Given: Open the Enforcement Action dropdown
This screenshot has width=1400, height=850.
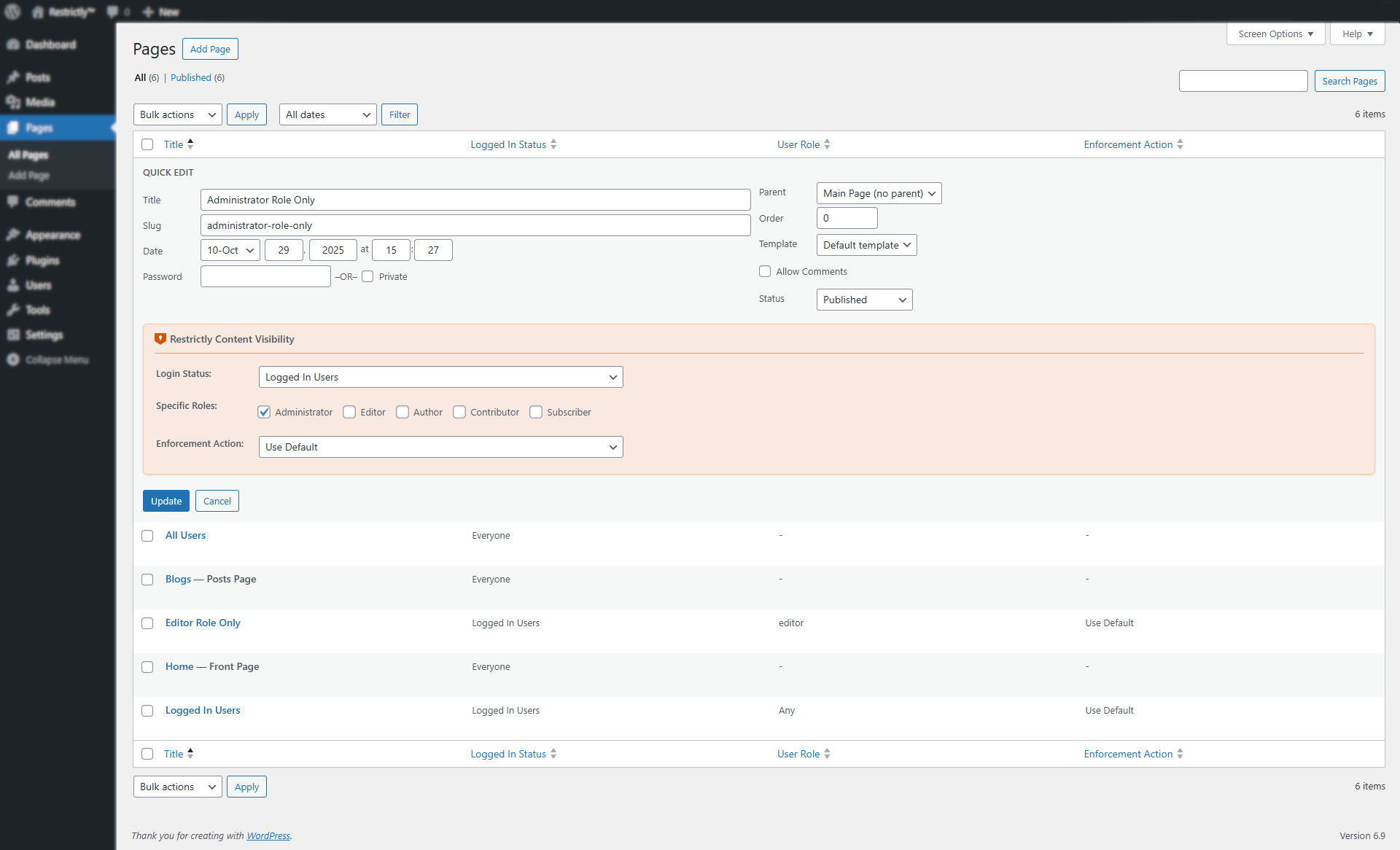Looking at the screenshot, I should point(440,447).
